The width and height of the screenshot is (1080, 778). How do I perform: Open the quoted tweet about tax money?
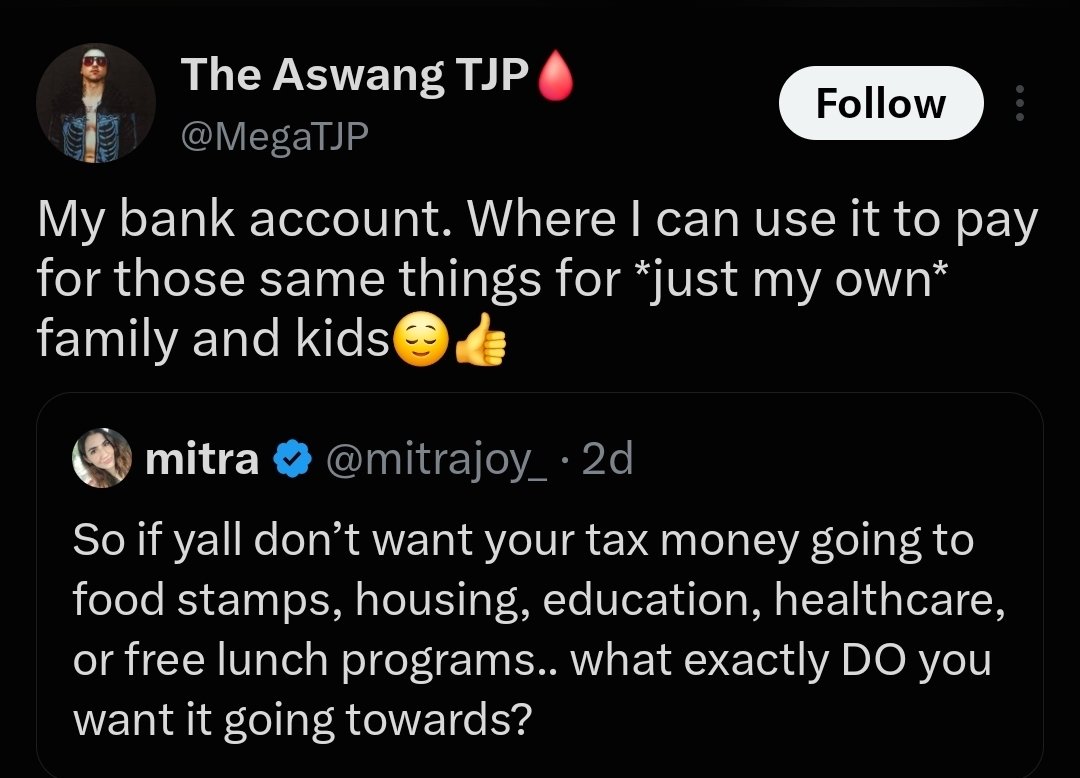point(540,585)
